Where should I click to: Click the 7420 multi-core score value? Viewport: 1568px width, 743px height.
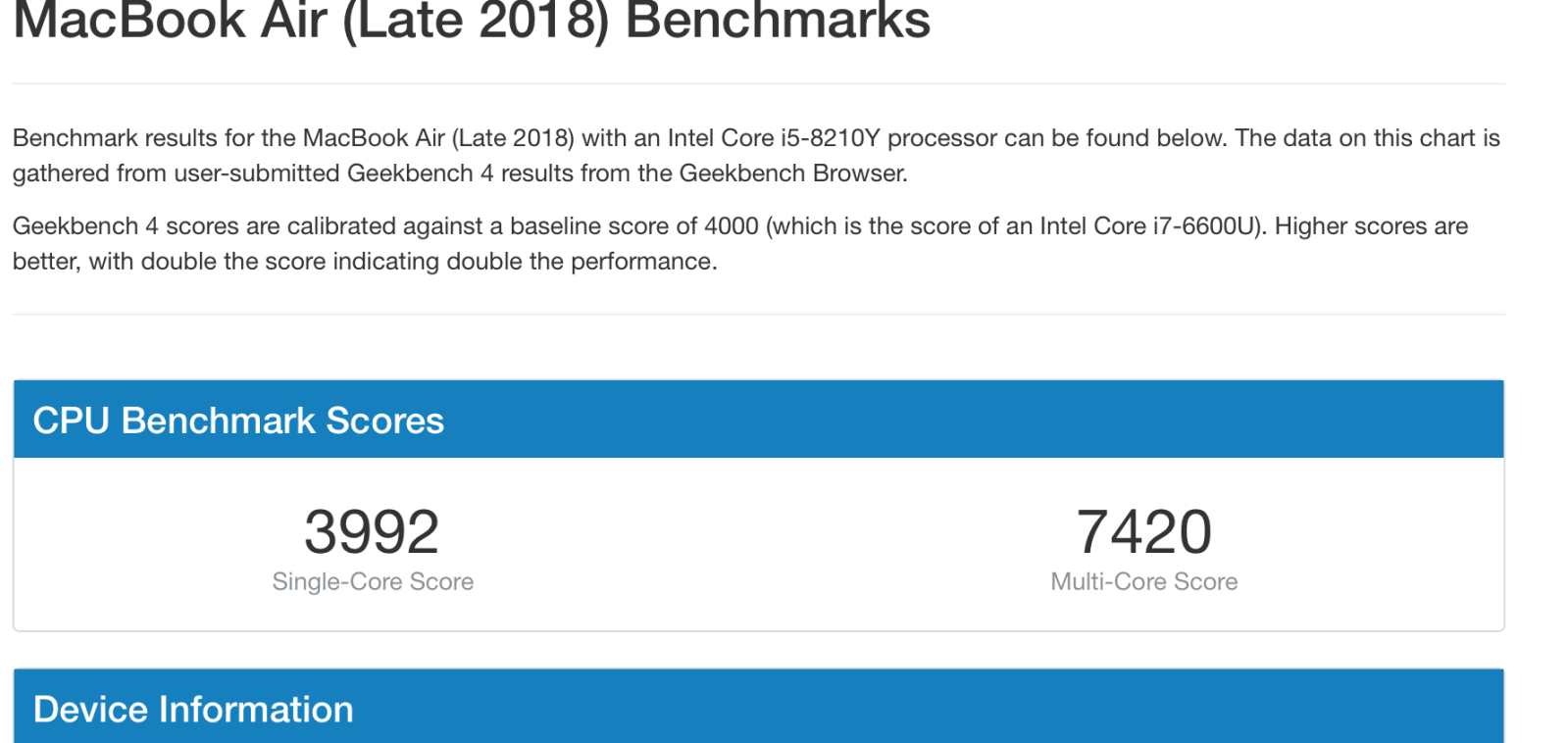coord(1143,532)
